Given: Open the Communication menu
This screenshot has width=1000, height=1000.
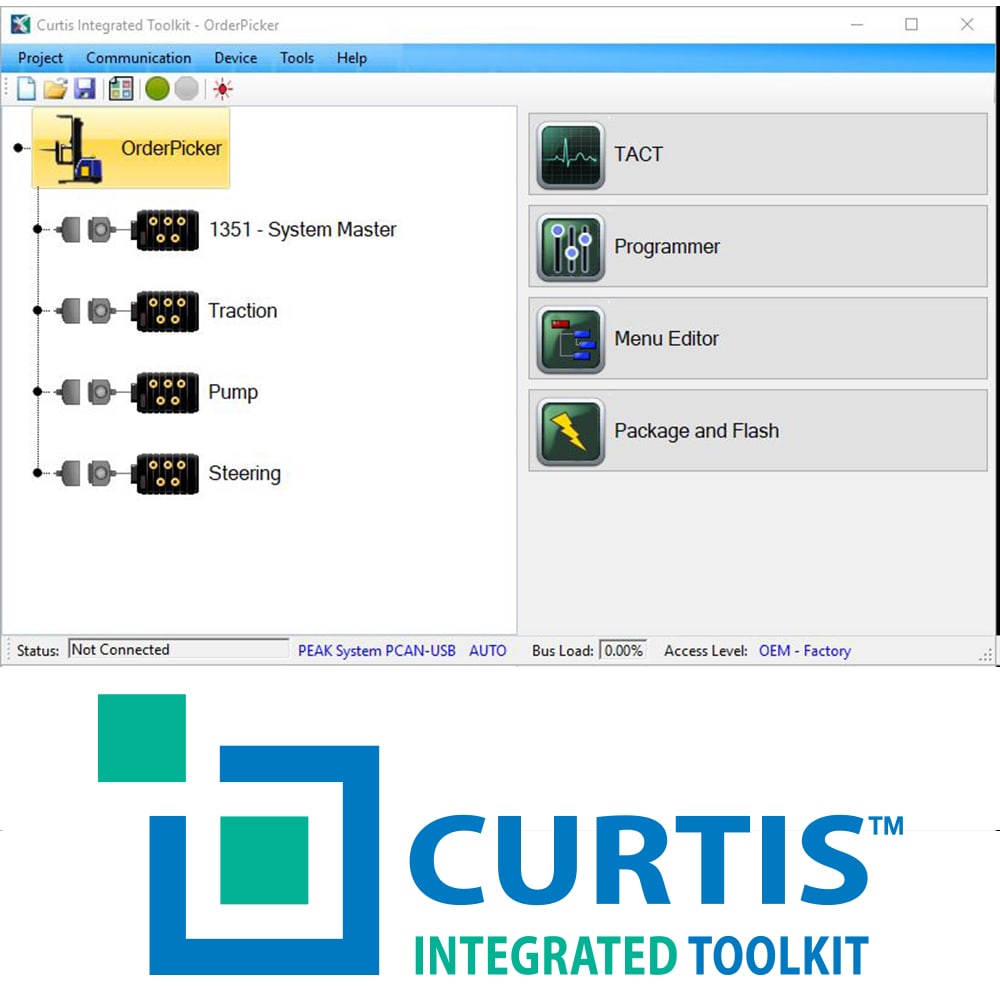Looking at the screenshot, I should (x=138, y=58).
